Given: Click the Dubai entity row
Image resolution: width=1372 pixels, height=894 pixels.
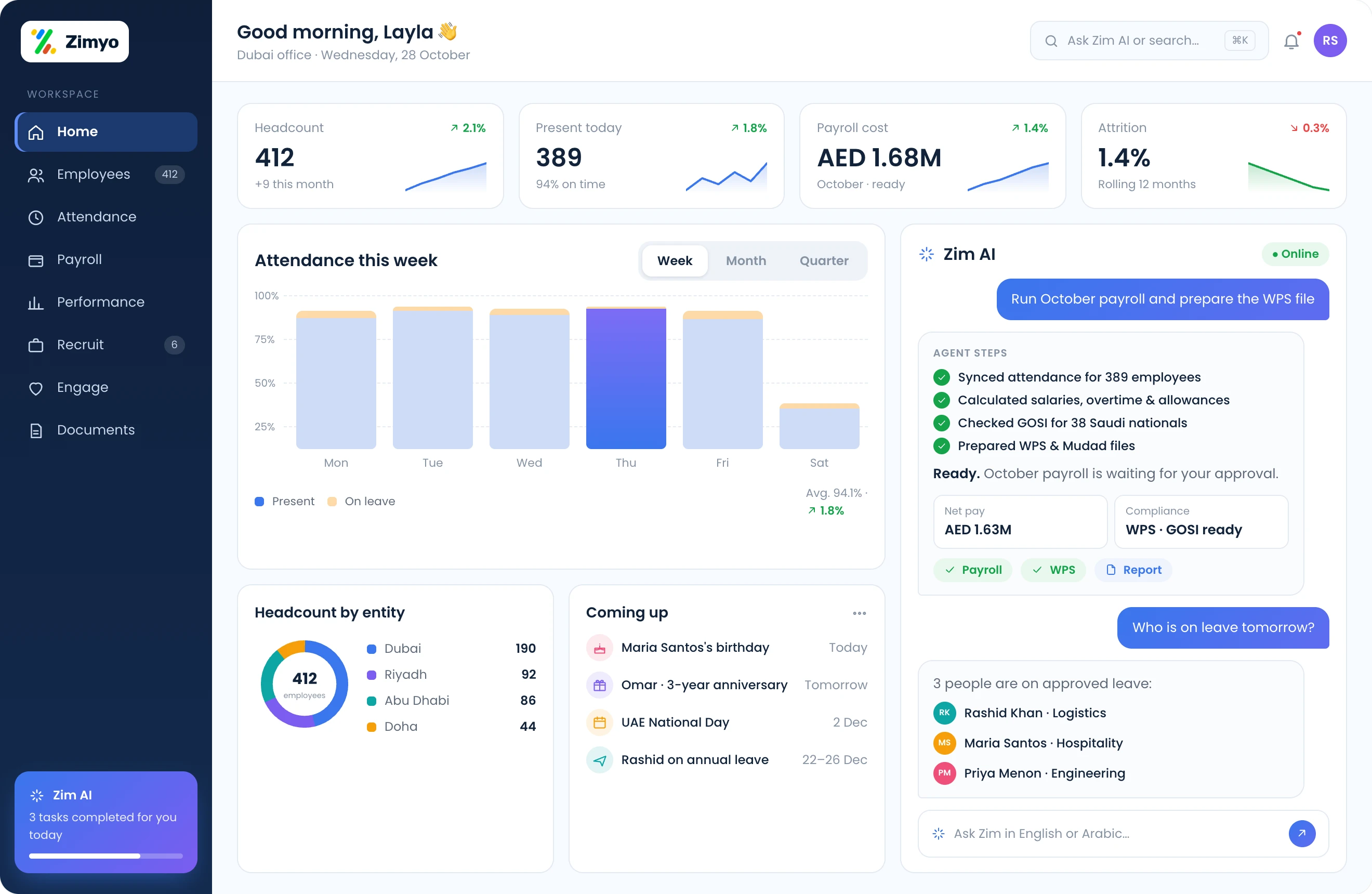Looking at the screenshot, I should (452, 649).
